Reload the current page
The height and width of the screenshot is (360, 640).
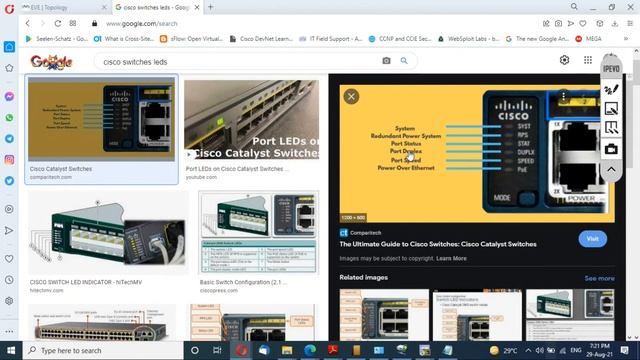[58, 24]
